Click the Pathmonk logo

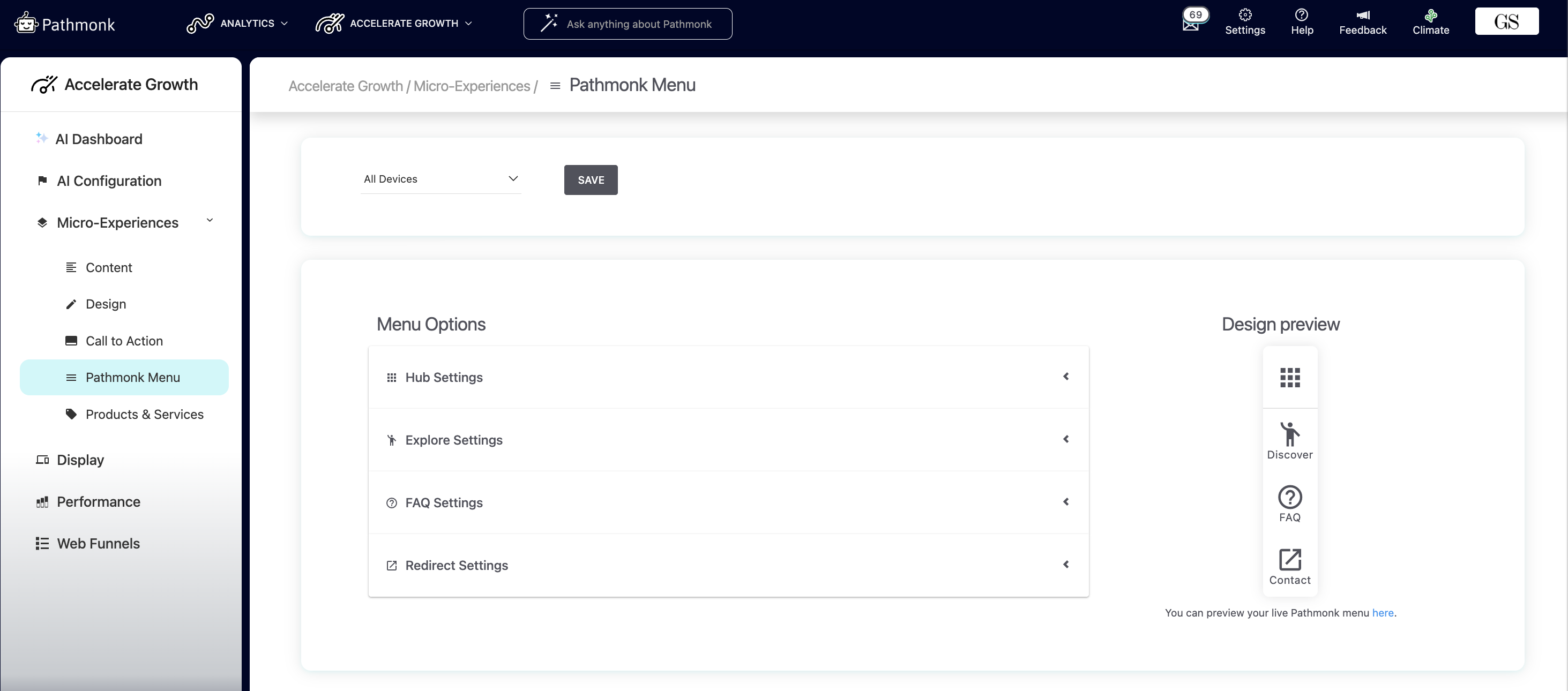tap(64, 24)
